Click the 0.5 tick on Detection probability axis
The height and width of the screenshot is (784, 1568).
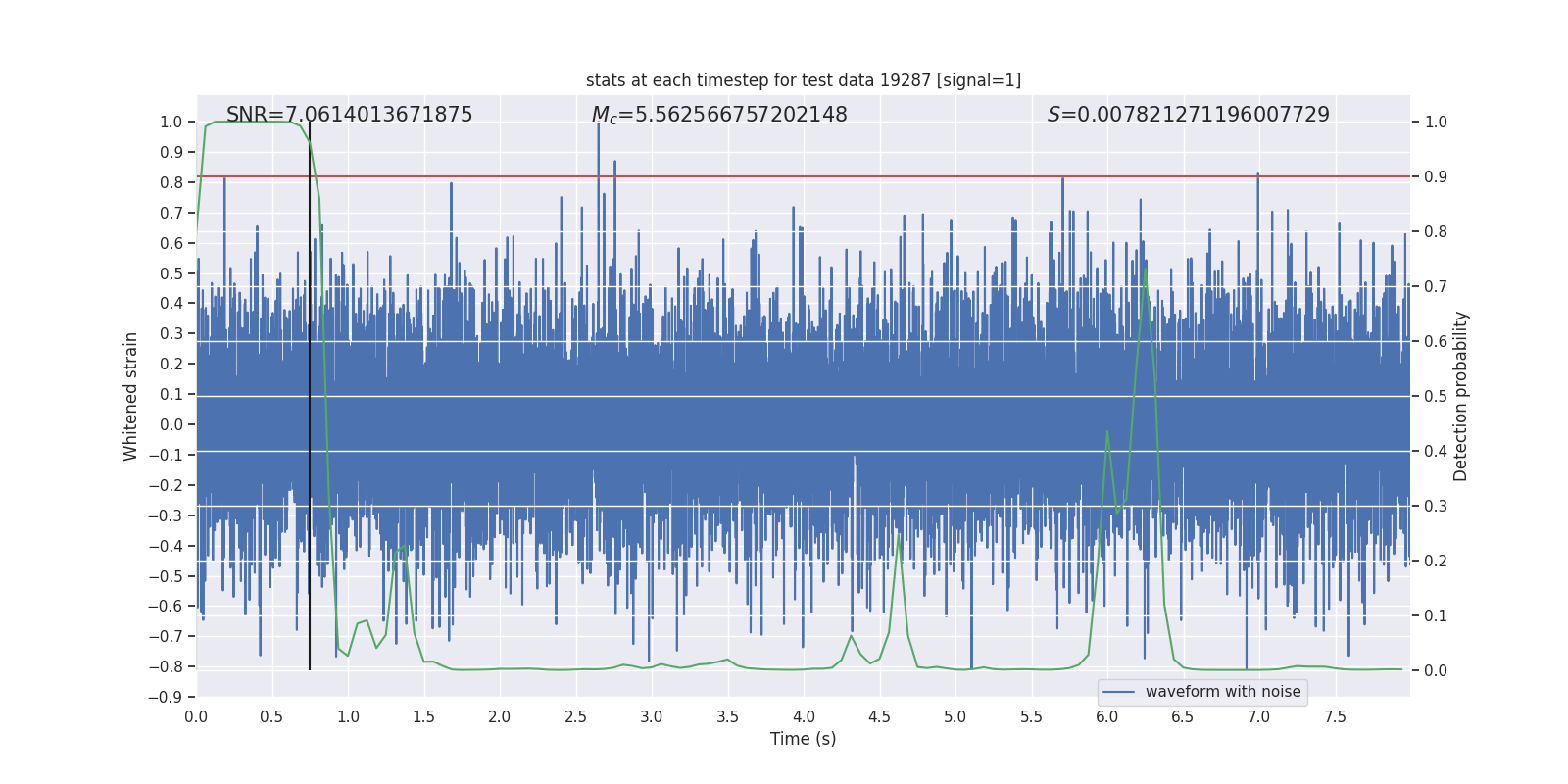point(1436,396)
